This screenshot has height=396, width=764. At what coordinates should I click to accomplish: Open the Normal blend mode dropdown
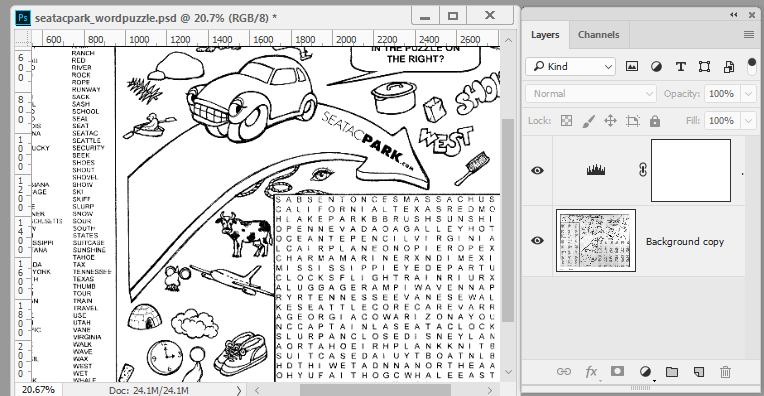[x=591, y=94]
